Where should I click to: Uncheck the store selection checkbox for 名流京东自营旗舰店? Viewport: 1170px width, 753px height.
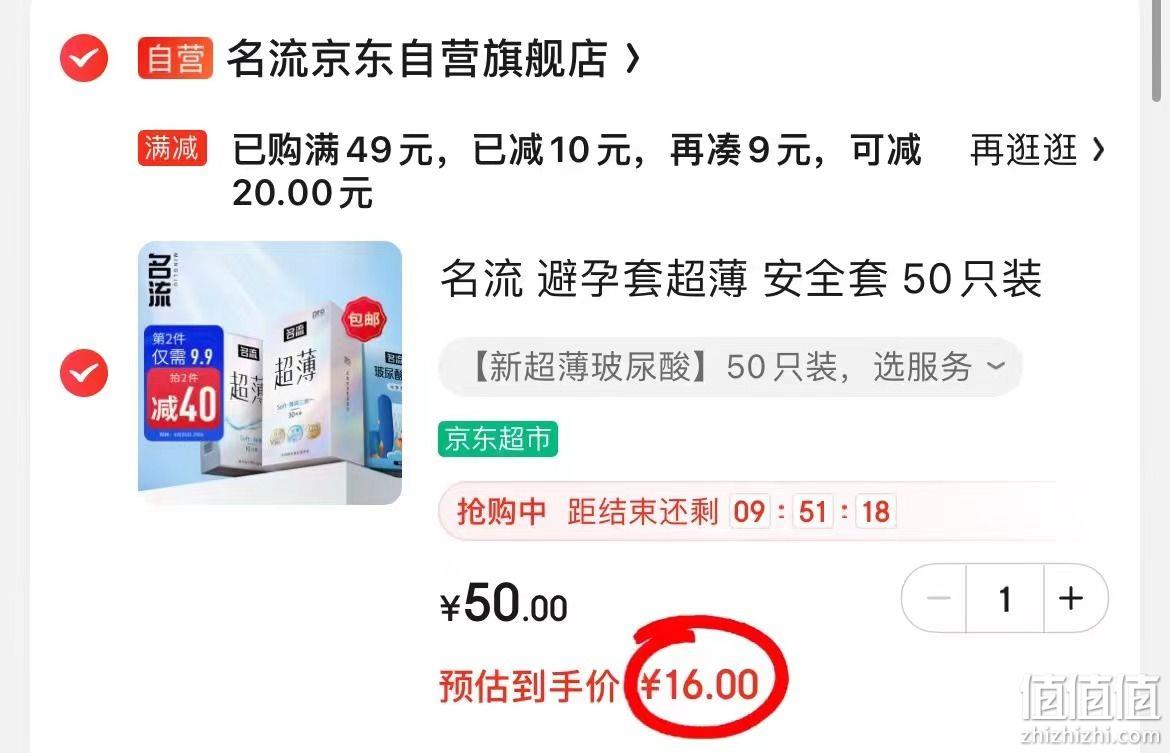84,57
